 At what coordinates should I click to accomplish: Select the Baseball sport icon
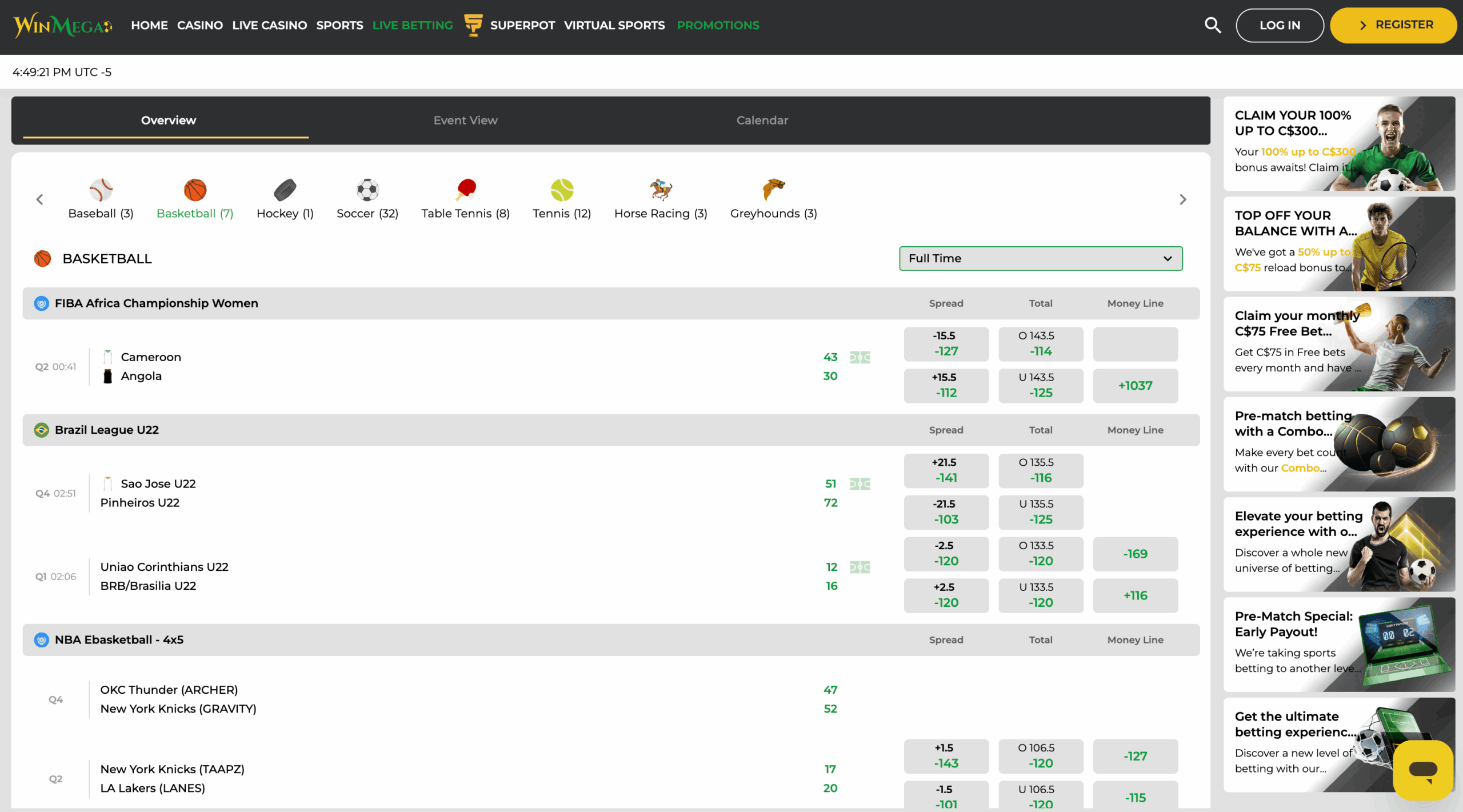pos(101,190)
